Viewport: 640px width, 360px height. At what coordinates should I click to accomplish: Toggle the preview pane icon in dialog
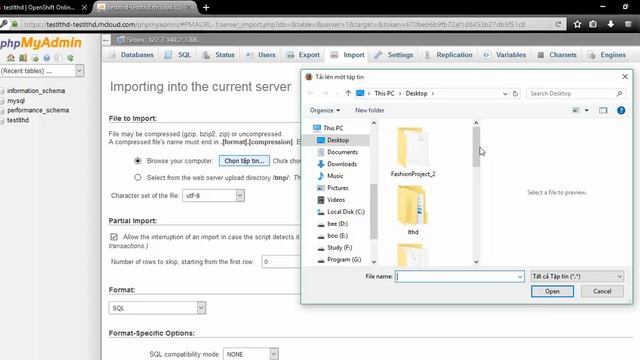click(603, 110)
